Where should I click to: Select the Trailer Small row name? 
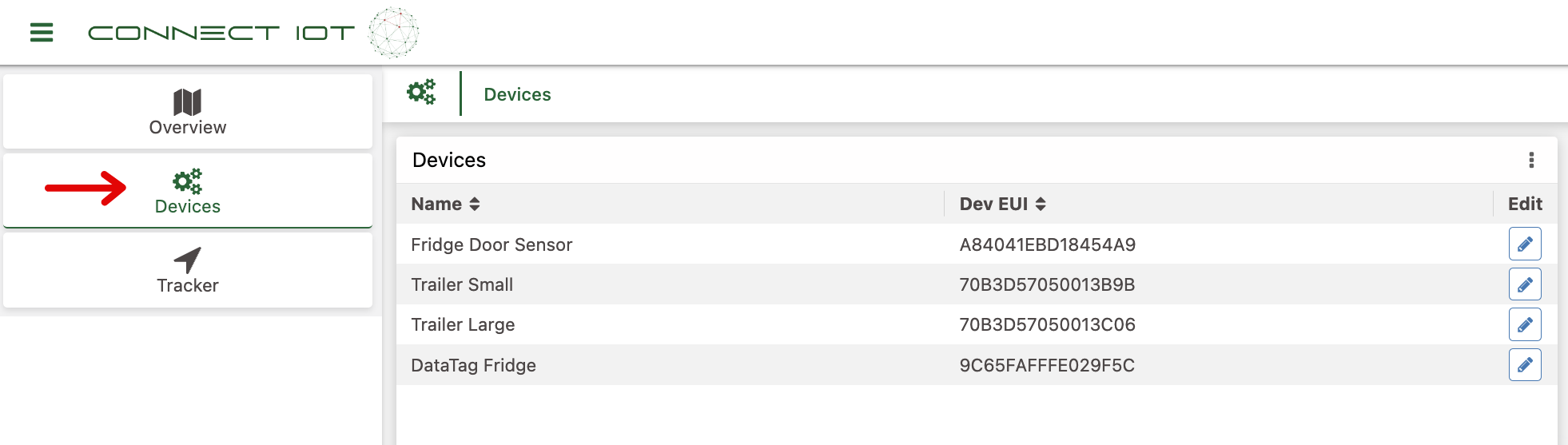click(462, 284)
